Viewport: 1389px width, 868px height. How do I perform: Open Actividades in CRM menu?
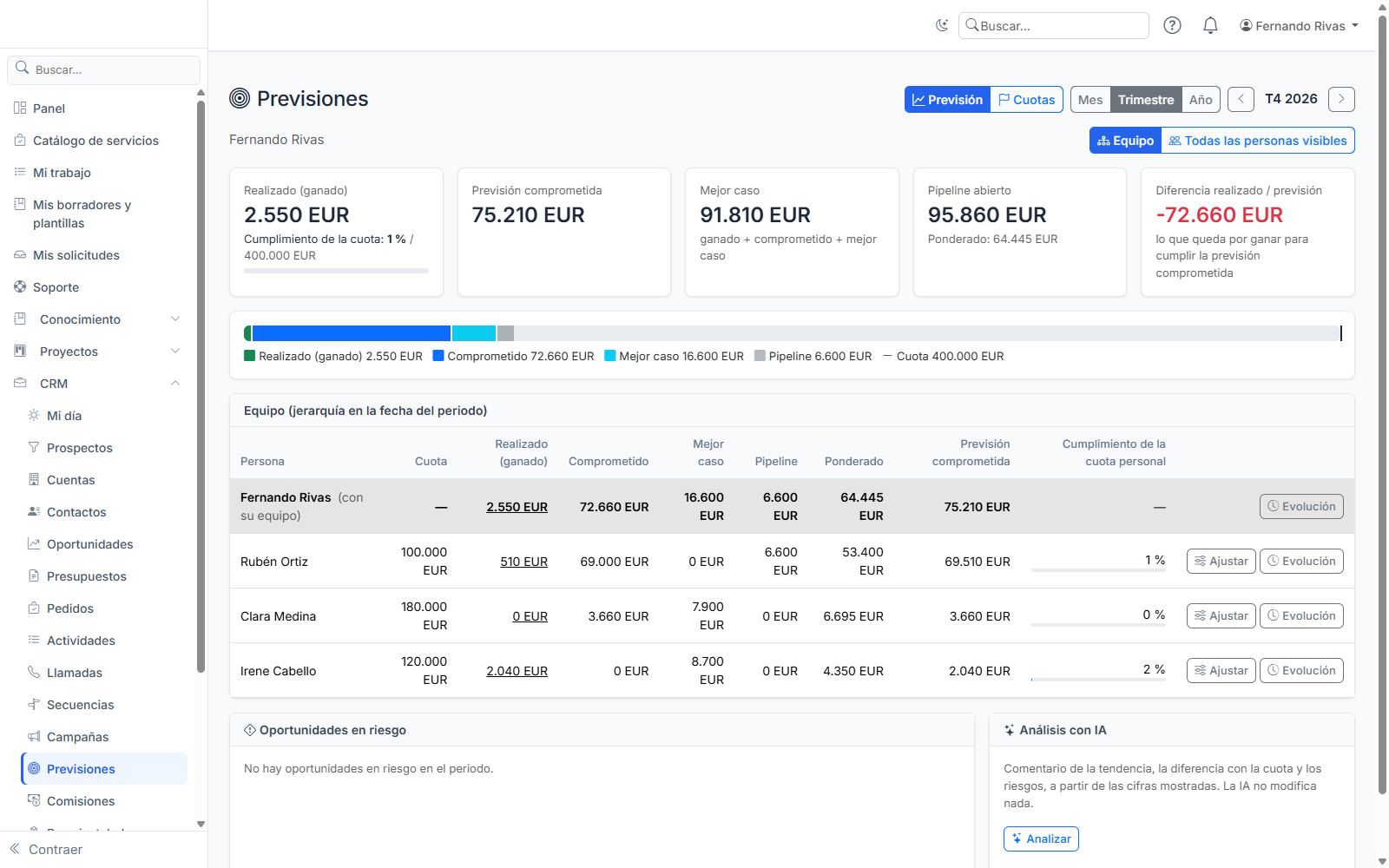104,641
